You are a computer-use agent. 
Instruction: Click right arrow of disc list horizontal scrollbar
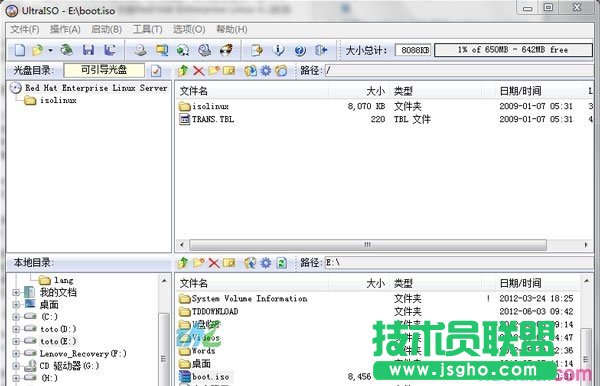(586, 244)
